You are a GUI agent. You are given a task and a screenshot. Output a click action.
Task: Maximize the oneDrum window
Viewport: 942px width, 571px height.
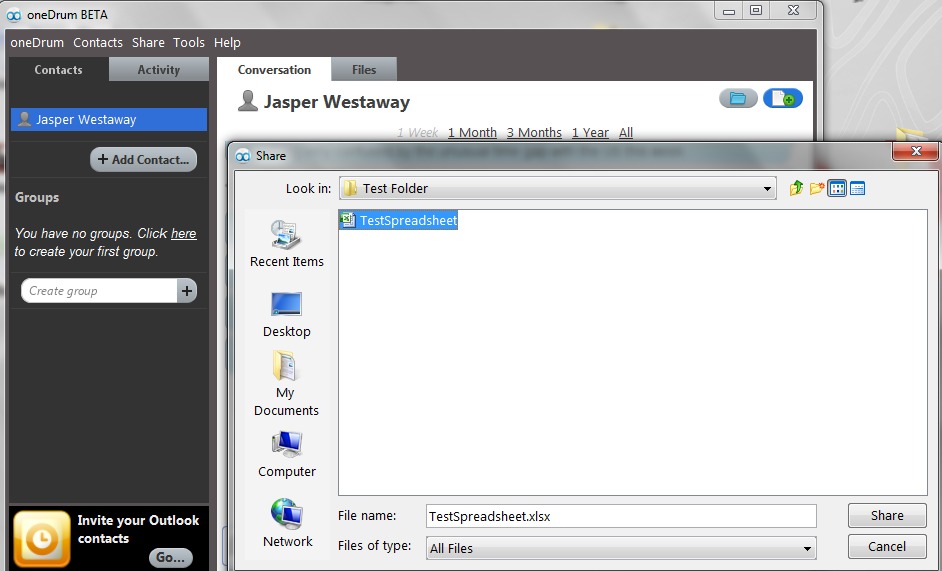(756, 10)
